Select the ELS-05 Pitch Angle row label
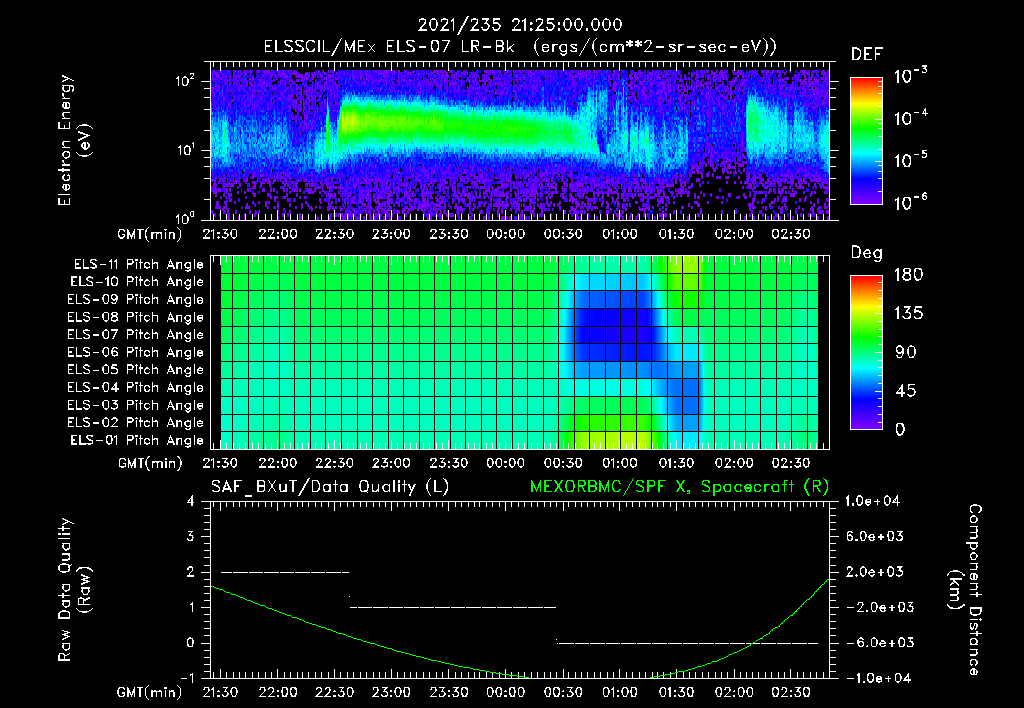Screen dimensions: 1024x708 136,370
